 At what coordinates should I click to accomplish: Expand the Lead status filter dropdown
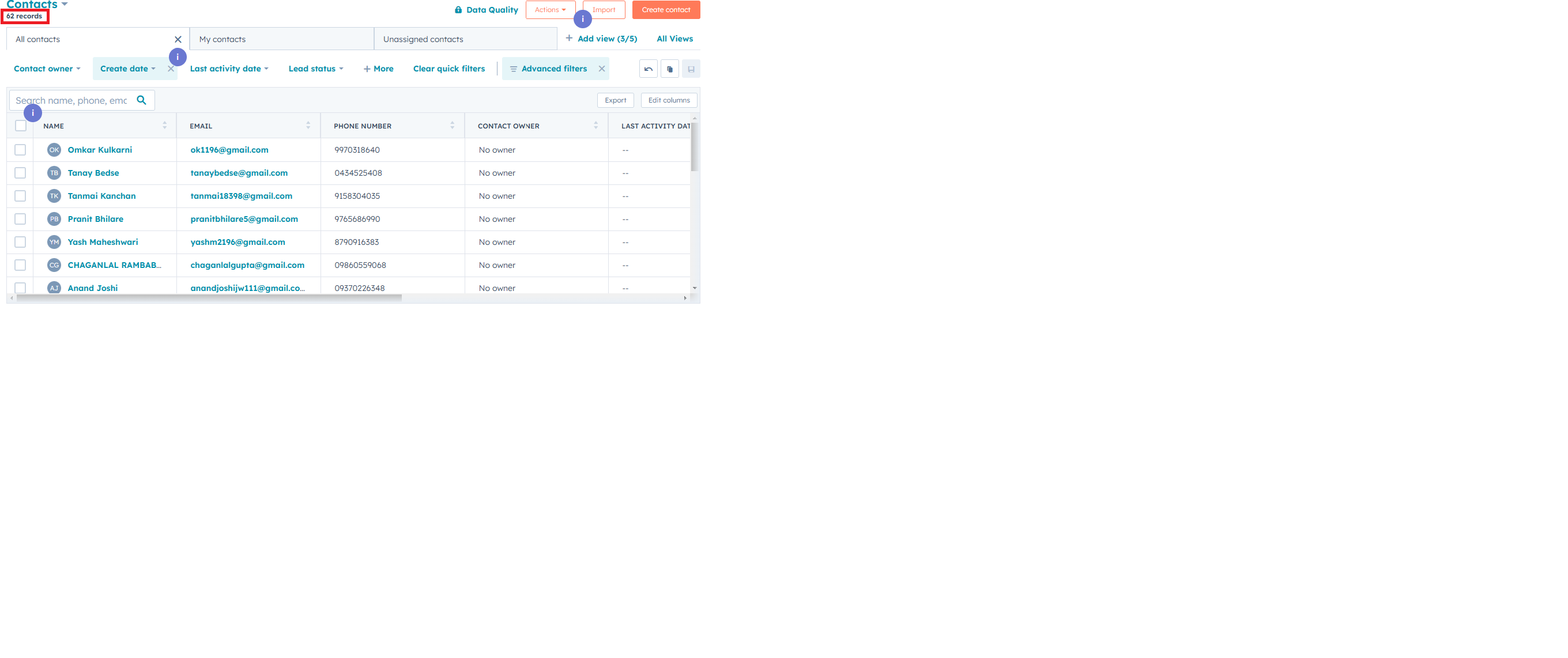click(x=315, y=69)
